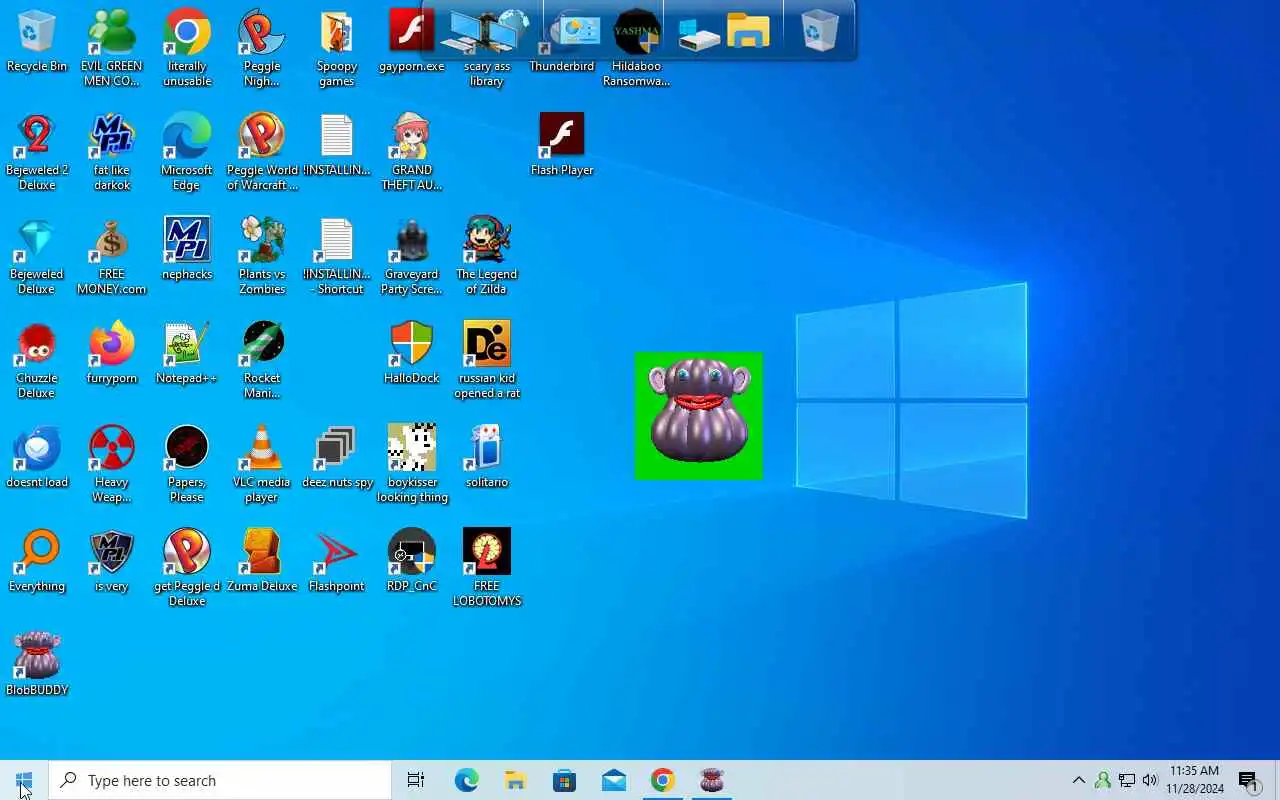Image resolution: width=1280 pixels, height=800 pixels.
Task: Open network status tray icon
Action: point(1127,780)
